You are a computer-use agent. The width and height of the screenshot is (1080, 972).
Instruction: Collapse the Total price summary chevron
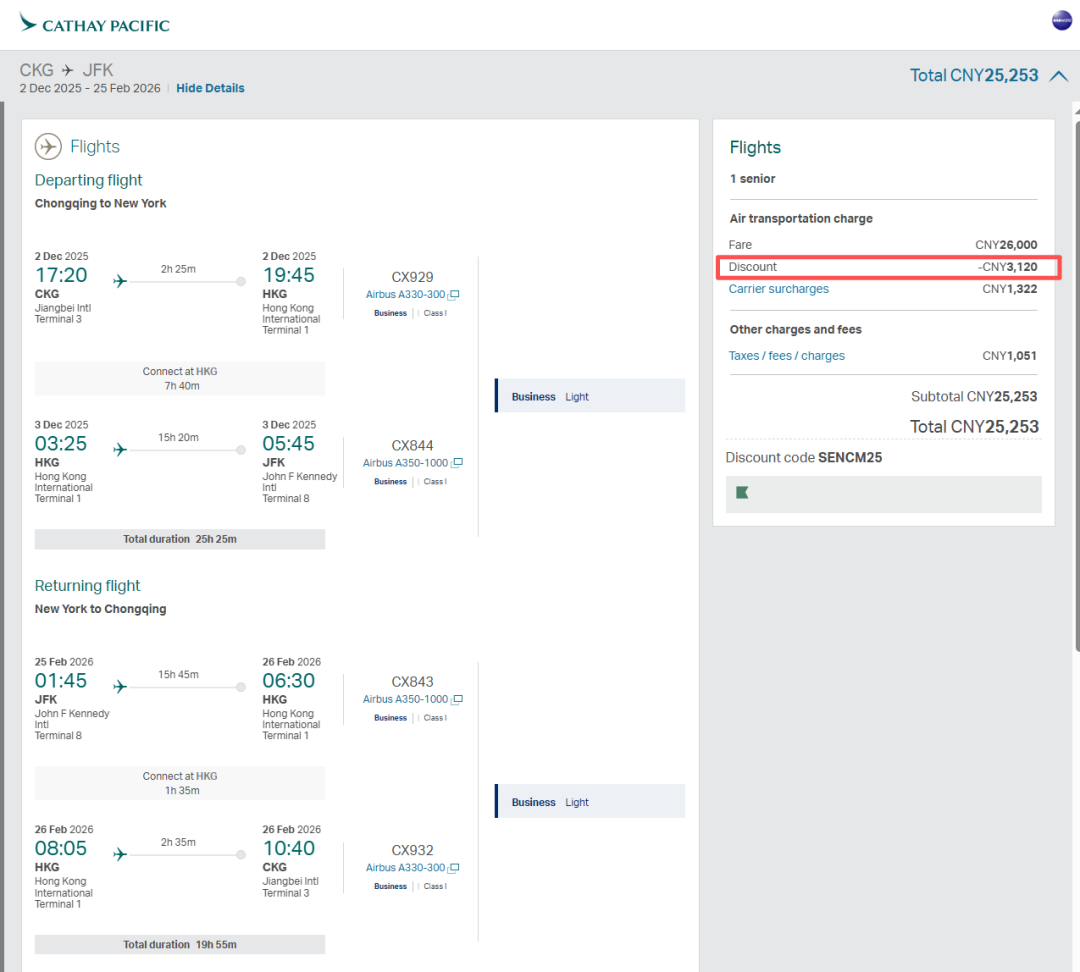tap(1059, 76)
